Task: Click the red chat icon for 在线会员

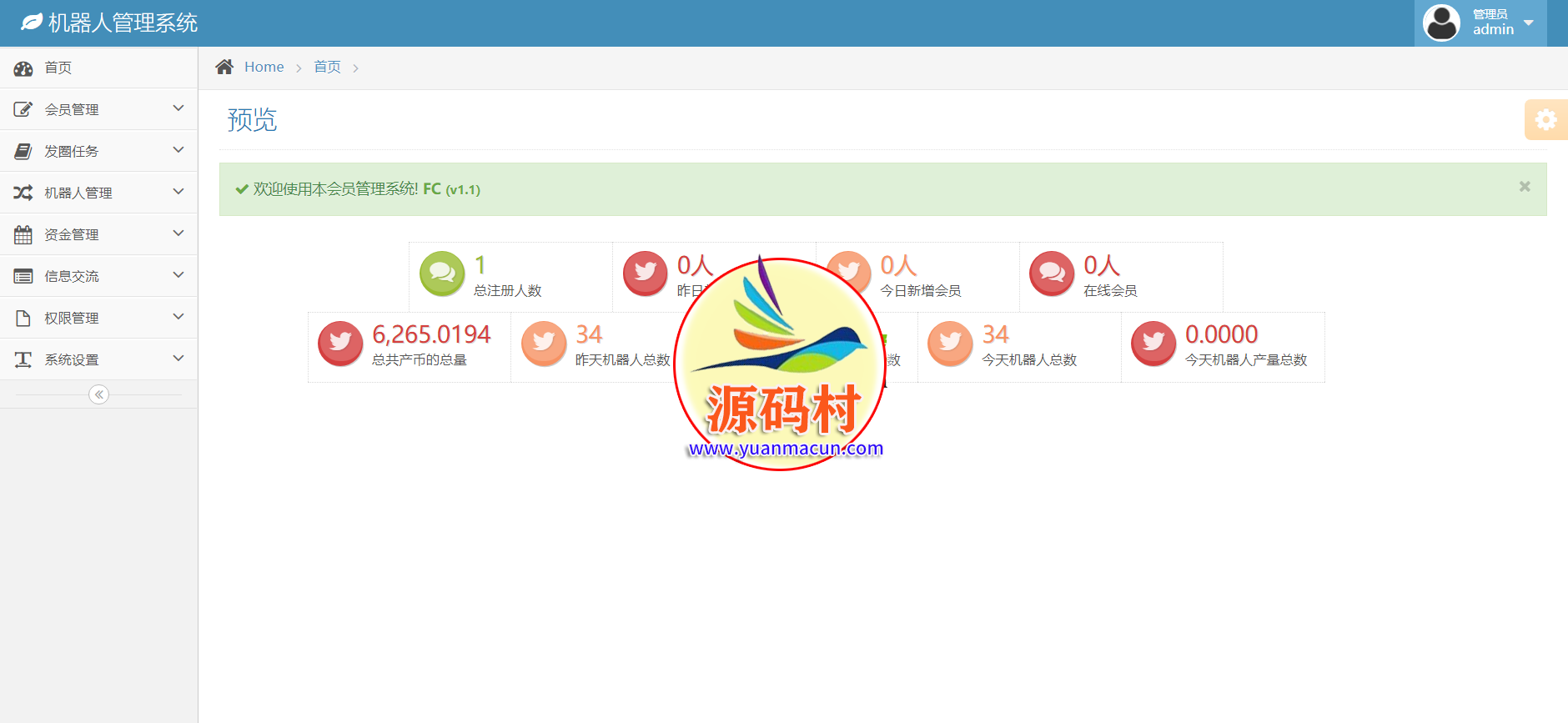Action: [x=1052, y=274]
